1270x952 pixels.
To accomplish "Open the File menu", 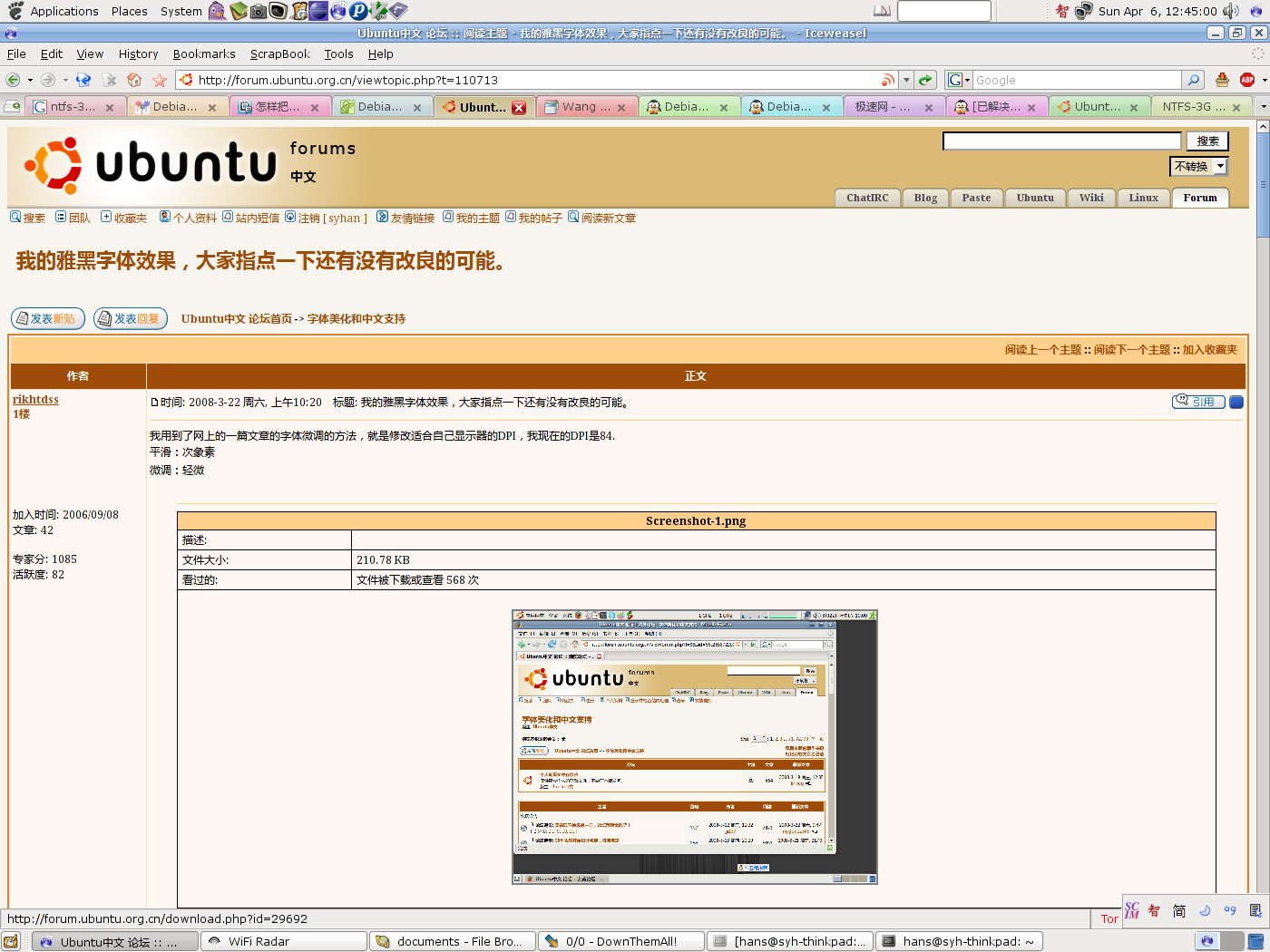I will coord(16,53).
